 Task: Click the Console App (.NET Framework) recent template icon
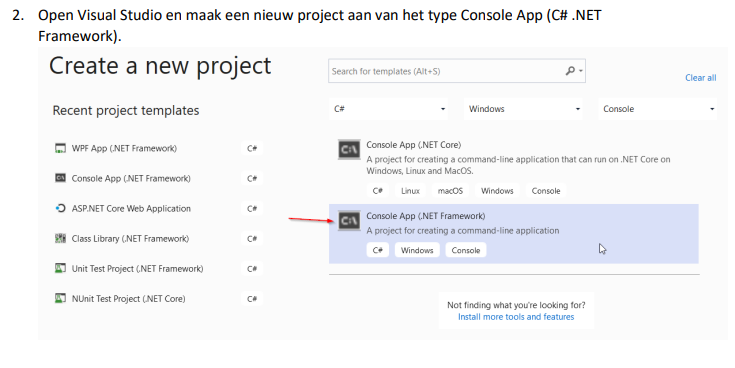60,178
